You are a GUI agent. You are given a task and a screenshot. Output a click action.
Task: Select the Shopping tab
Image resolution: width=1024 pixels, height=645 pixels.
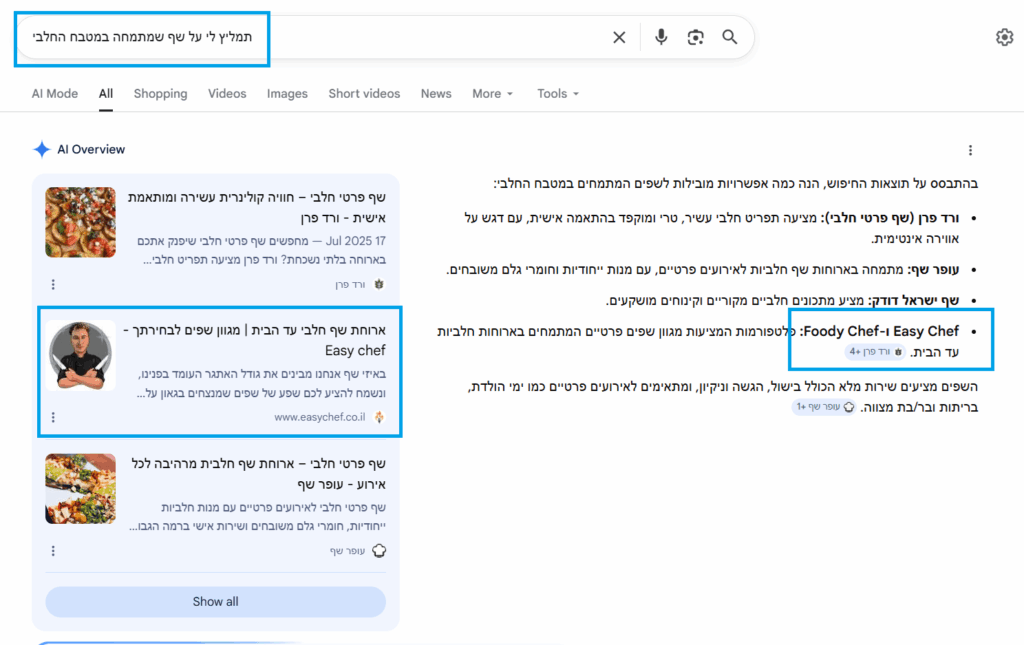pyautogui.click(x=160, y=93)
